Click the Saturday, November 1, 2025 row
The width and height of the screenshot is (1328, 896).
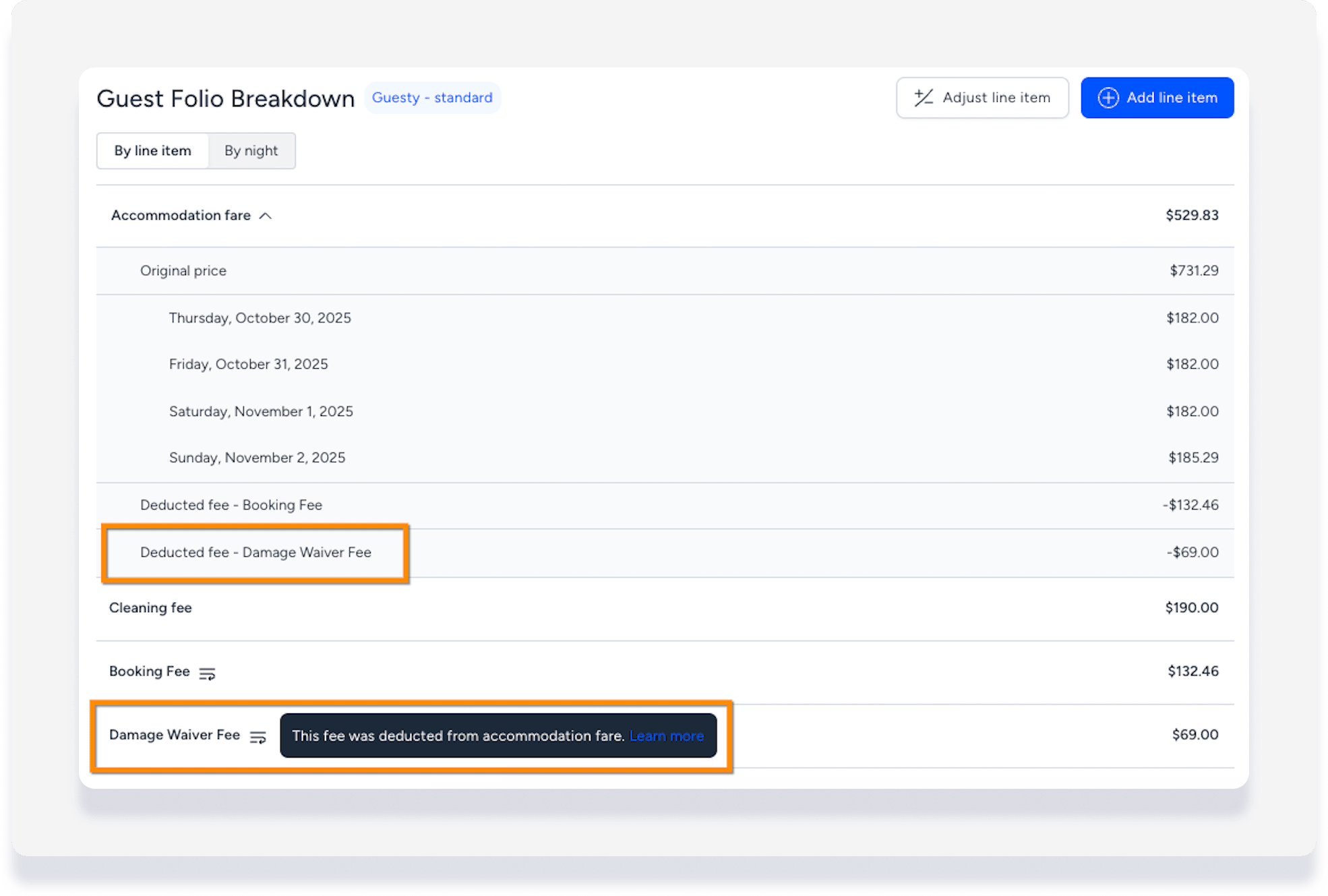point(261,411)
